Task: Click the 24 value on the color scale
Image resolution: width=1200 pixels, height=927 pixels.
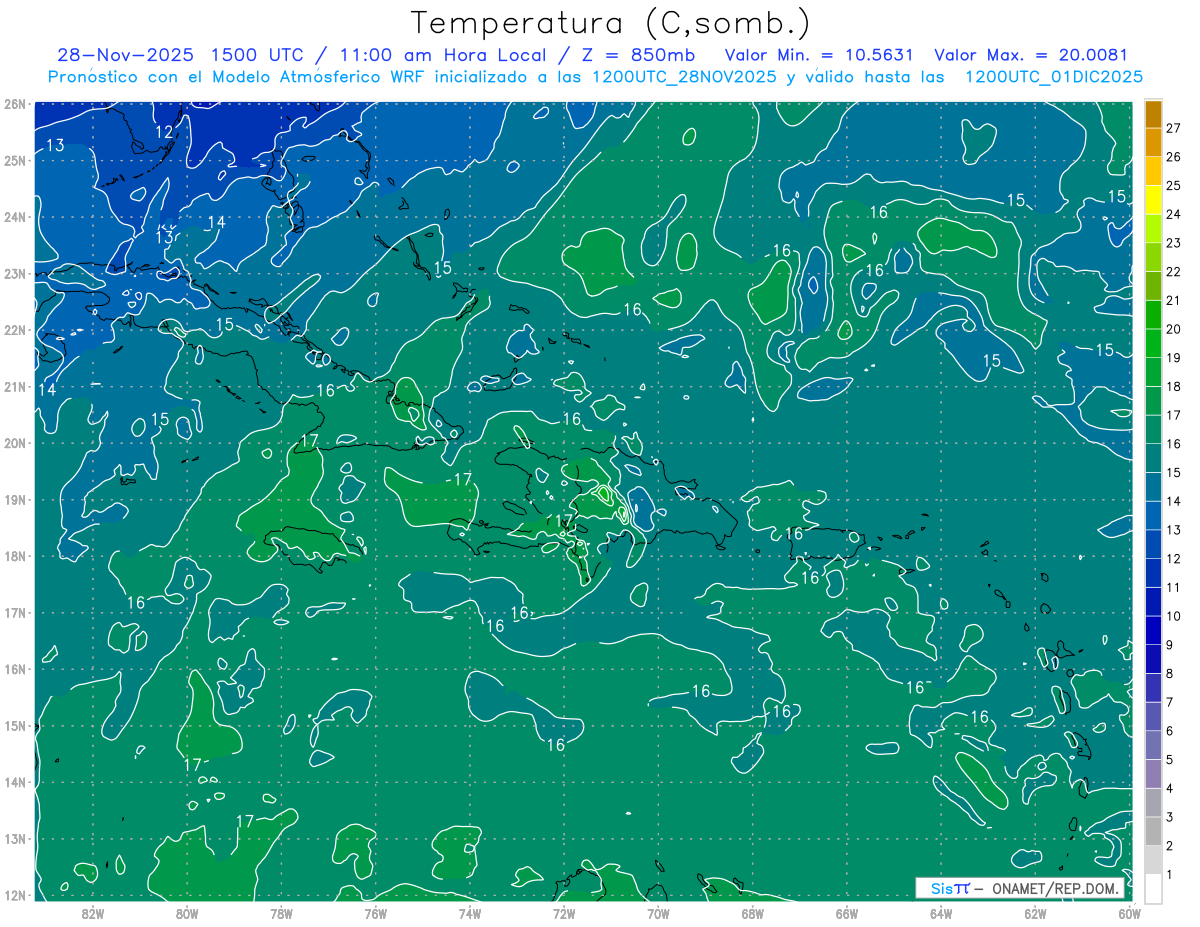Action: [x=1174, y=214]
